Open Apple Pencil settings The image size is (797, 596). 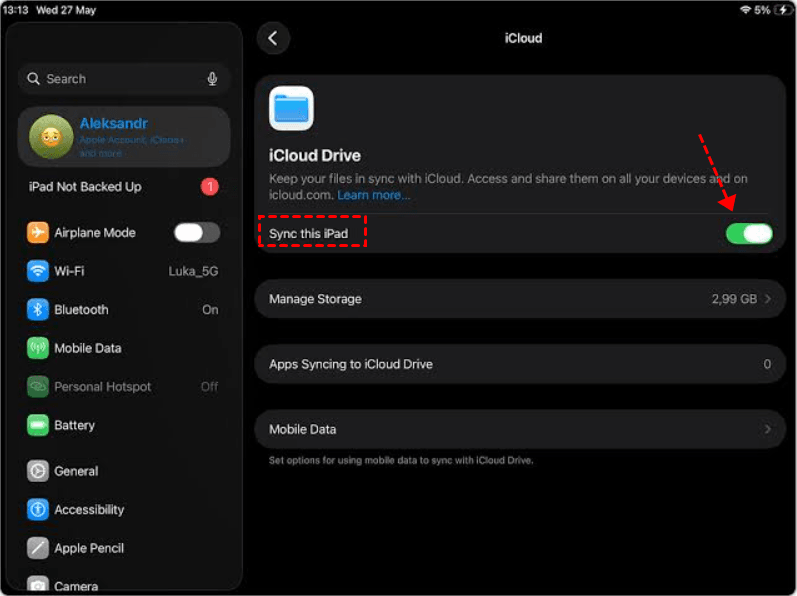click(123, 548)
